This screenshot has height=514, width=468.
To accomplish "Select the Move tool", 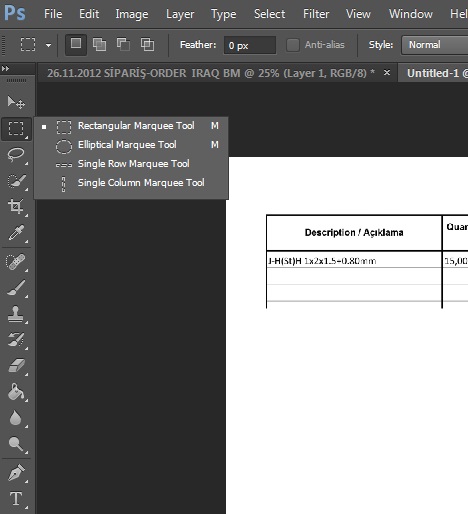I will coord(16,102).
